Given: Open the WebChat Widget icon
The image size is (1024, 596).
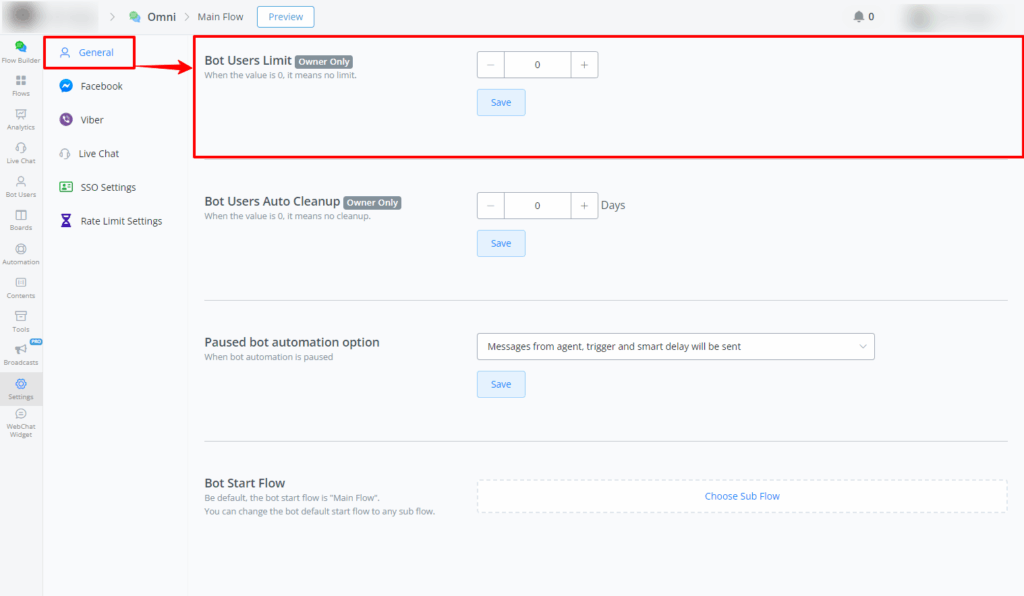Looking at the screenshot, I should tap(21, 414).
